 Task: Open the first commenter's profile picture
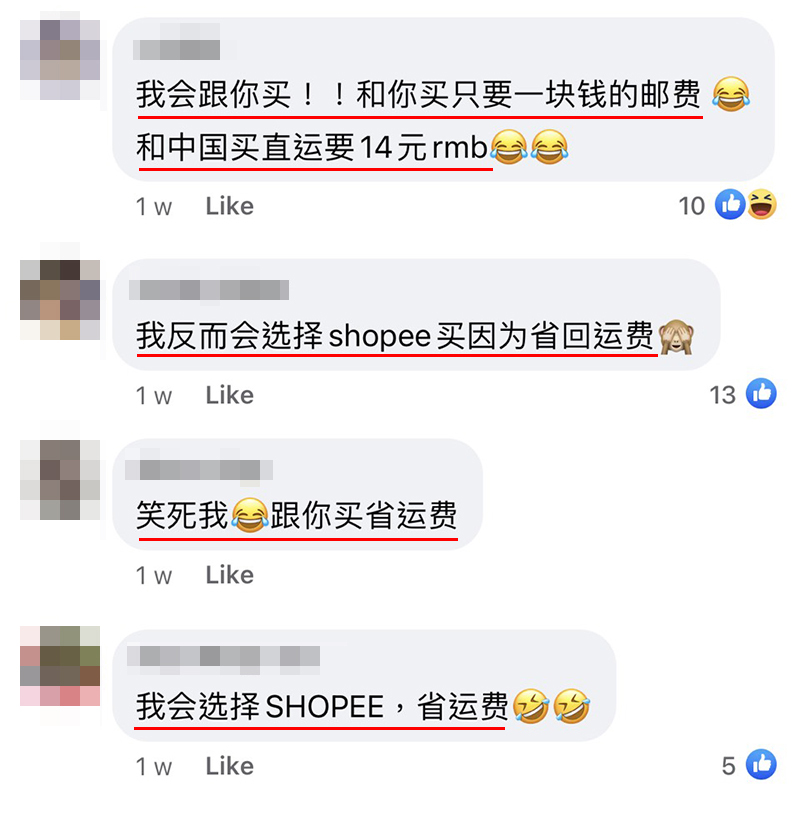[x=60, y=59]
